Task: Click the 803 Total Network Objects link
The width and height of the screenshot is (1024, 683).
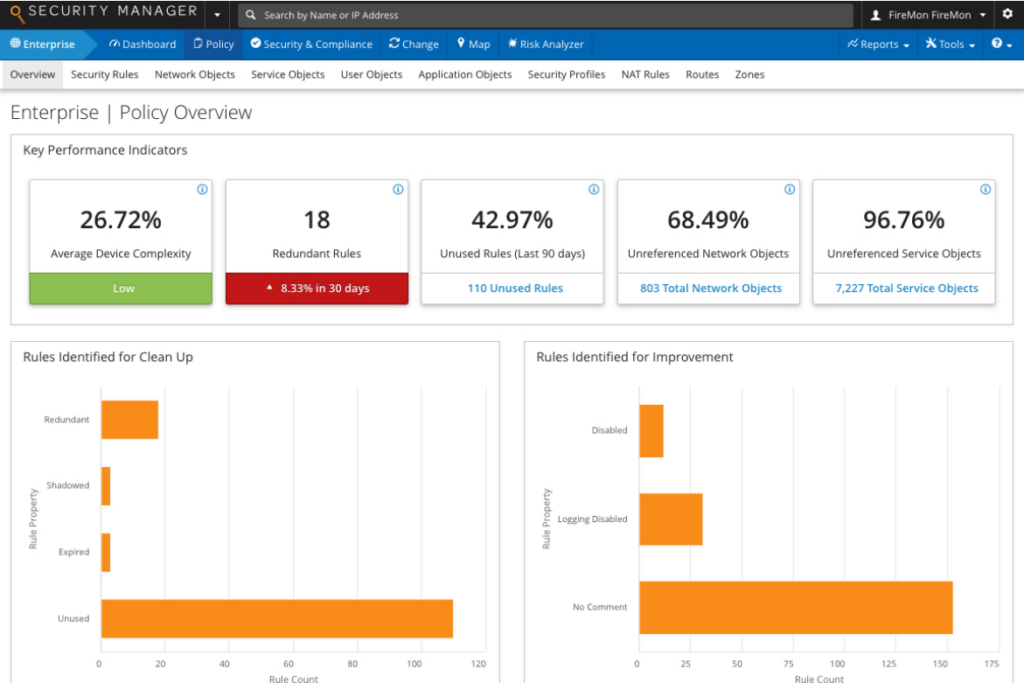Action: [x=708, y=288]
